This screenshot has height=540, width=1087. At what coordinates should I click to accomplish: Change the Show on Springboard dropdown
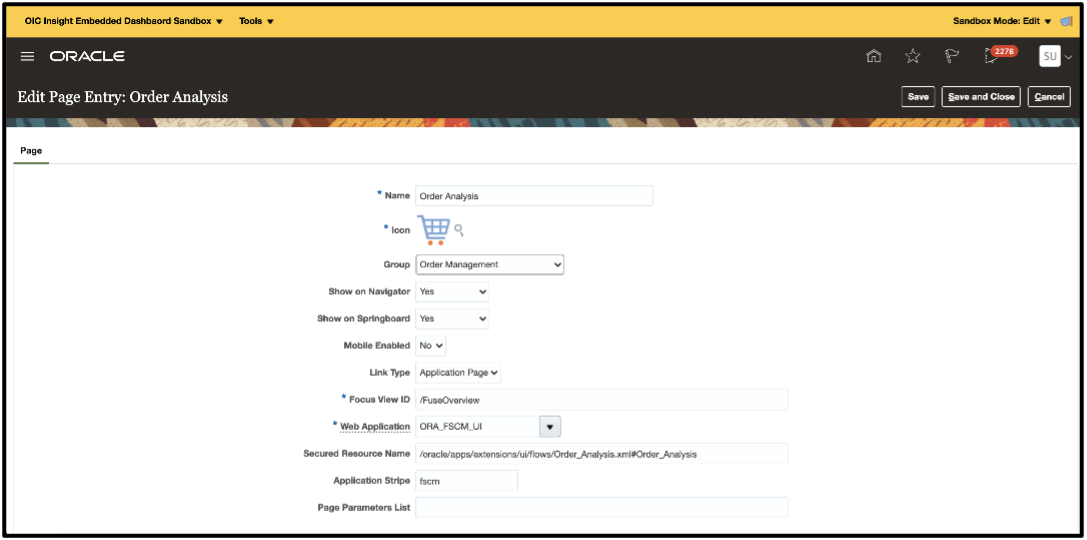452,319
